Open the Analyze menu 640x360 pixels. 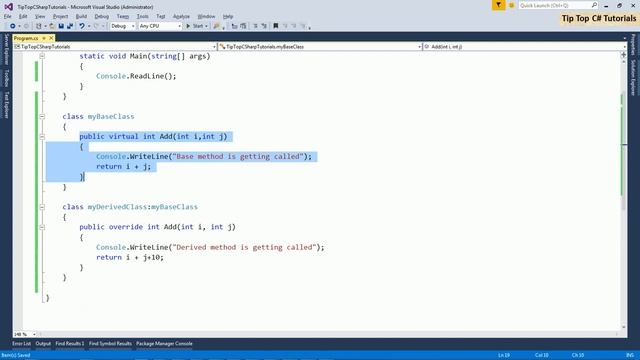click(x=181, y=16)
